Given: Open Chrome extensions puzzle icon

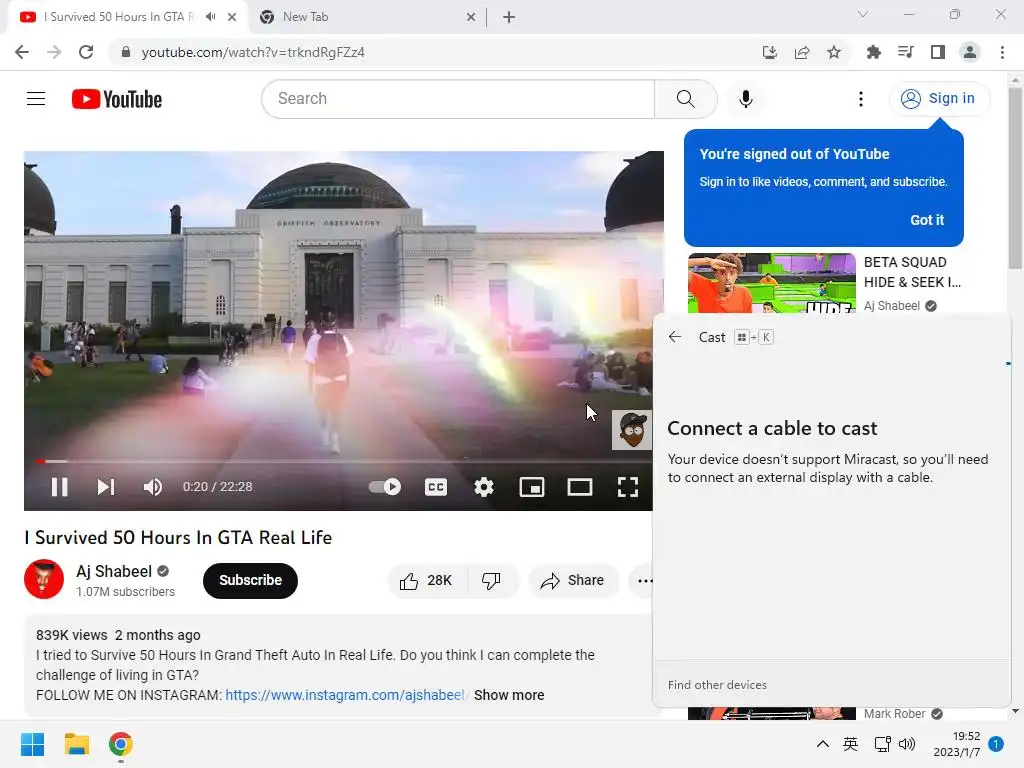Looking at the screenshot, I should (x=874, y=52).
